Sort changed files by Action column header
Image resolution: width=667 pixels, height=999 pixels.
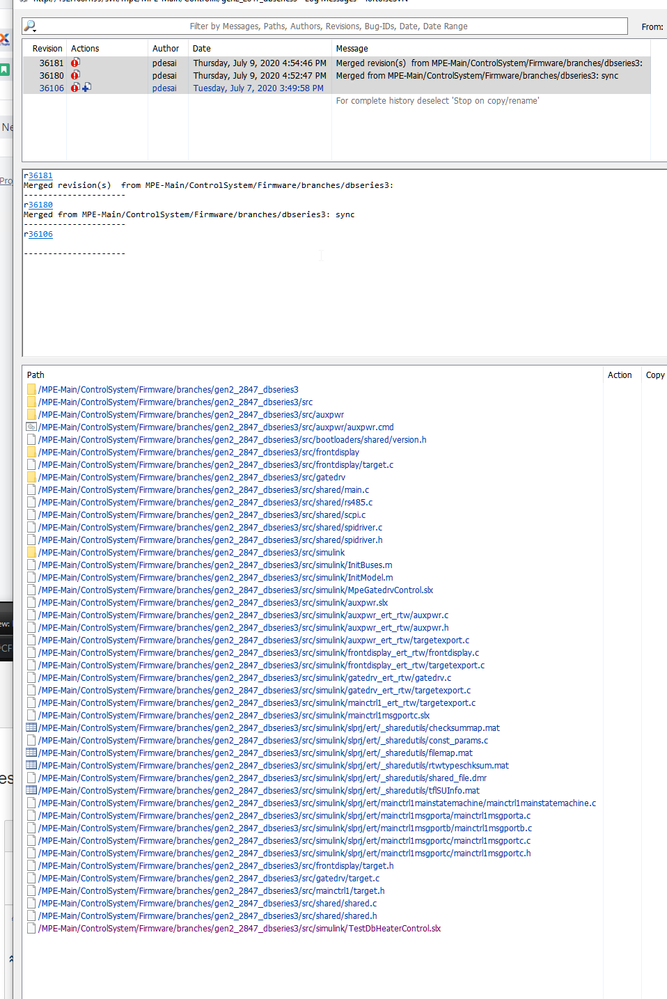tap(620, 375)
